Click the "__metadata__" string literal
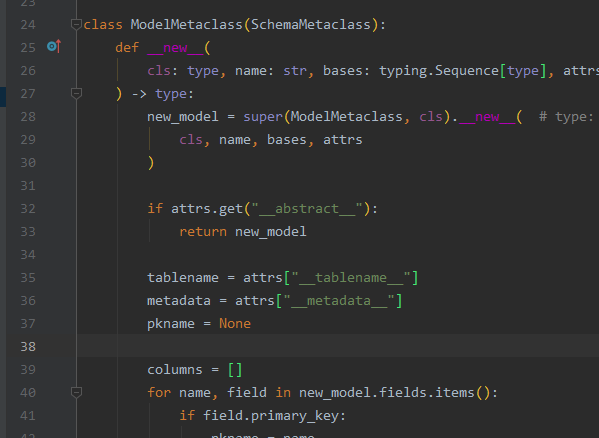 (x=339, y=301)
